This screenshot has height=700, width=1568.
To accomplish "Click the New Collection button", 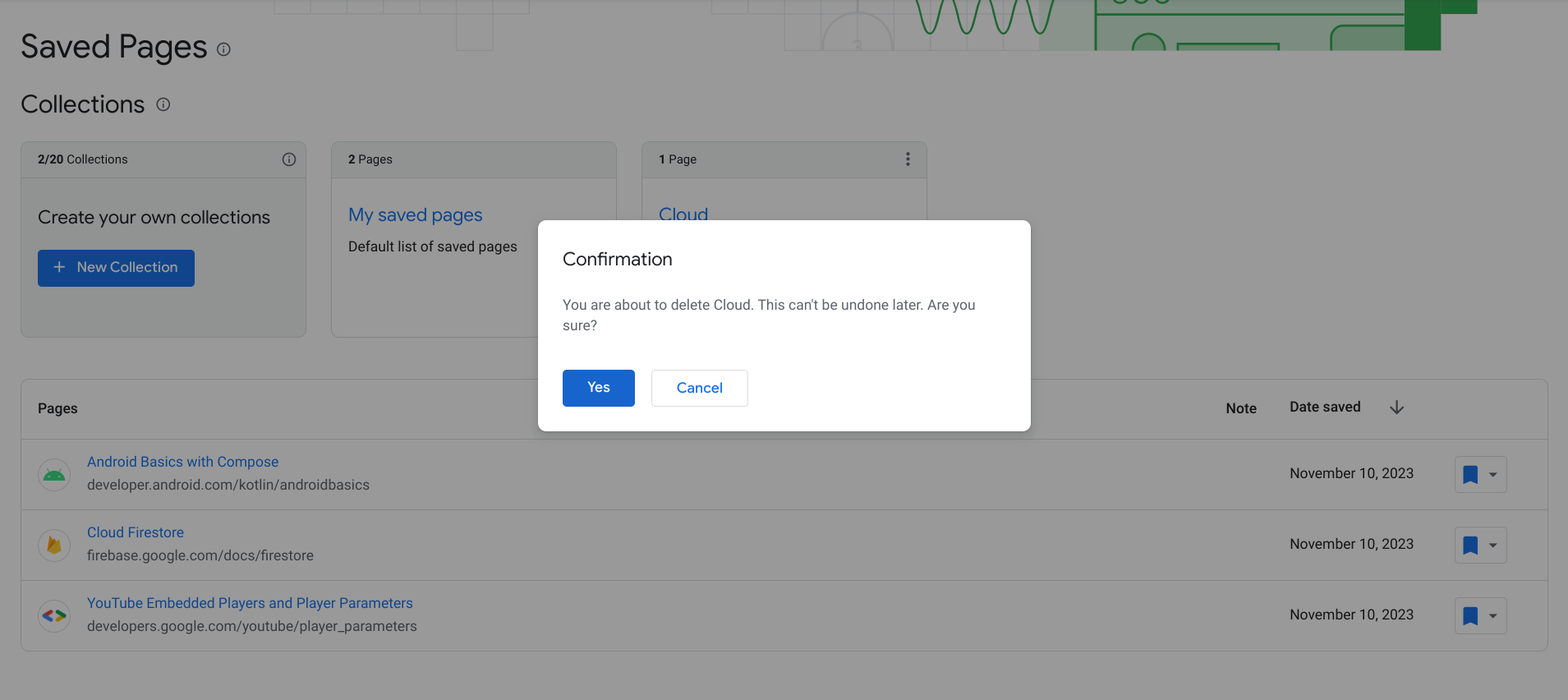I will tap(116, 268).
